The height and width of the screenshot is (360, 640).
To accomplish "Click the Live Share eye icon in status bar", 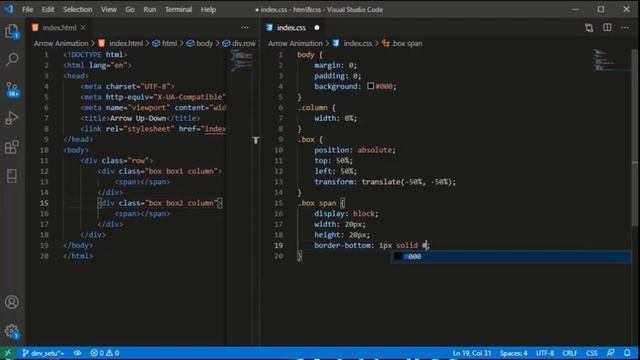I will (77, 353).
